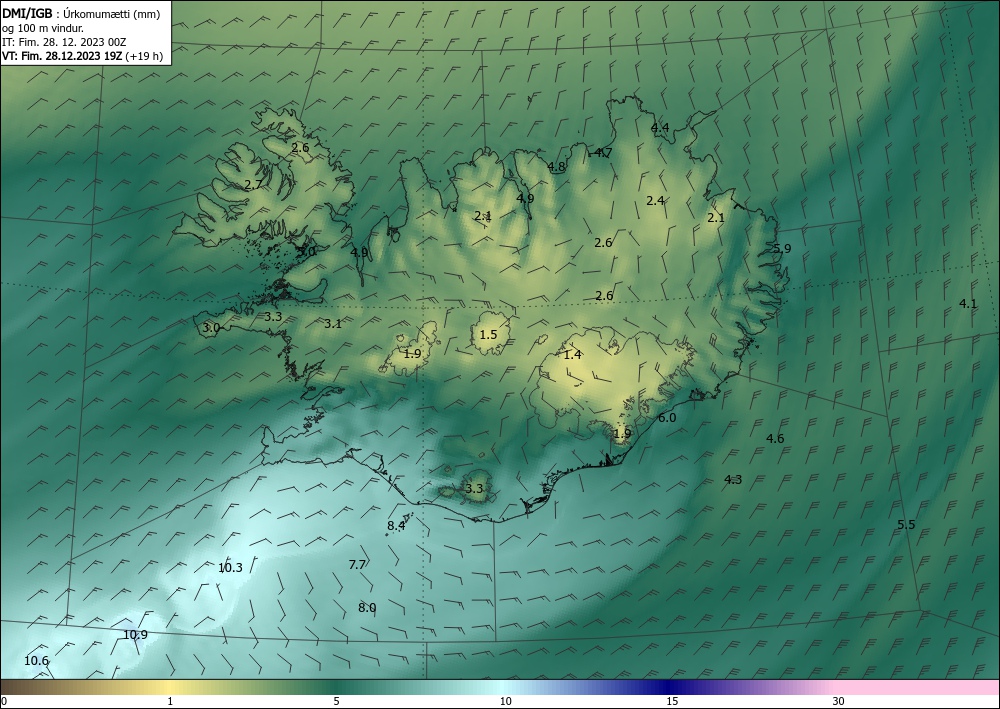Click the 10.9 precipitable water value
This screenshot has width=1000, height=709.
pyautogui.click(x=135, y=634)
